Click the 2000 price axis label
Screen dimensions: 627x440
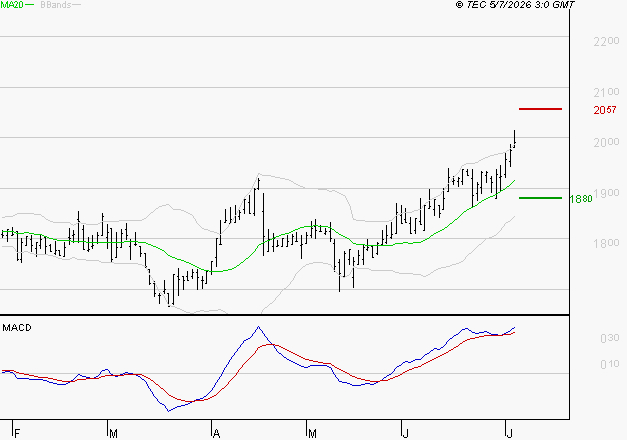[x=606, y=142]
